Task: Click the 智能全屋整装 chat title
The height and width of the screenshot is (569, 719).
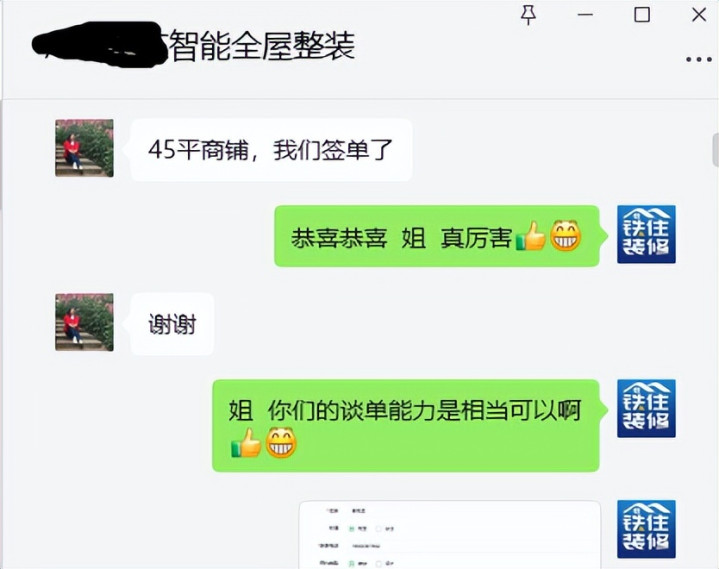Action: 262,46
